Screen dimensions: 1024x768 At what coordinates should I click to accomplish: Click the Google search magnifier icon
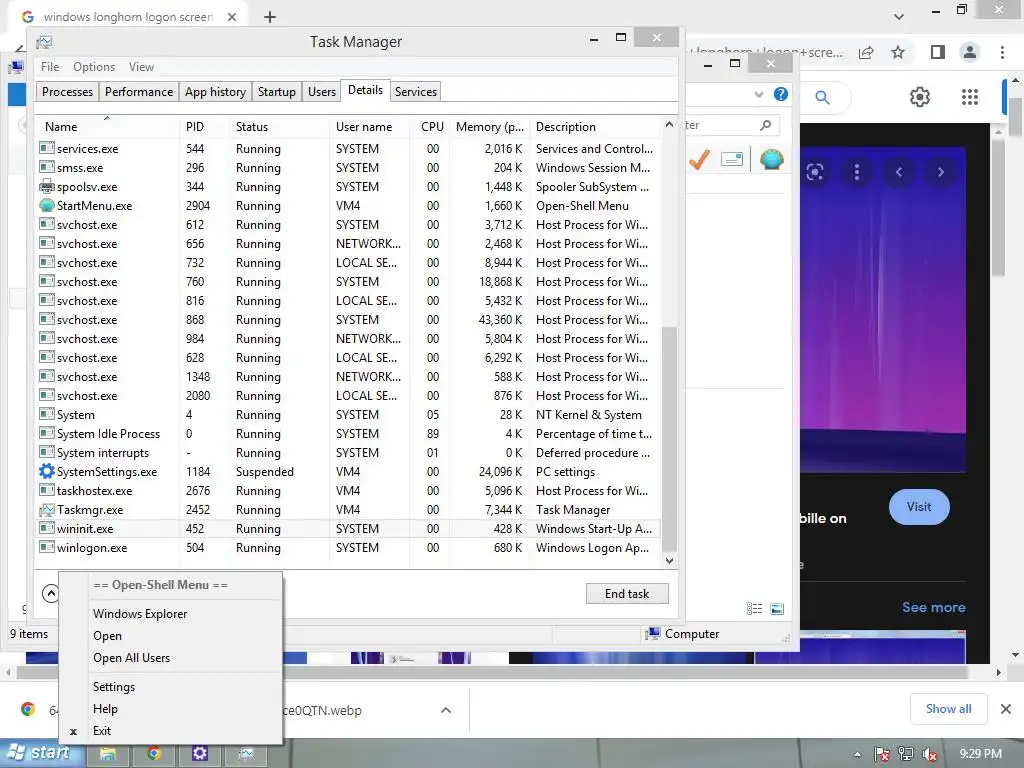click(x=822, y=98)
